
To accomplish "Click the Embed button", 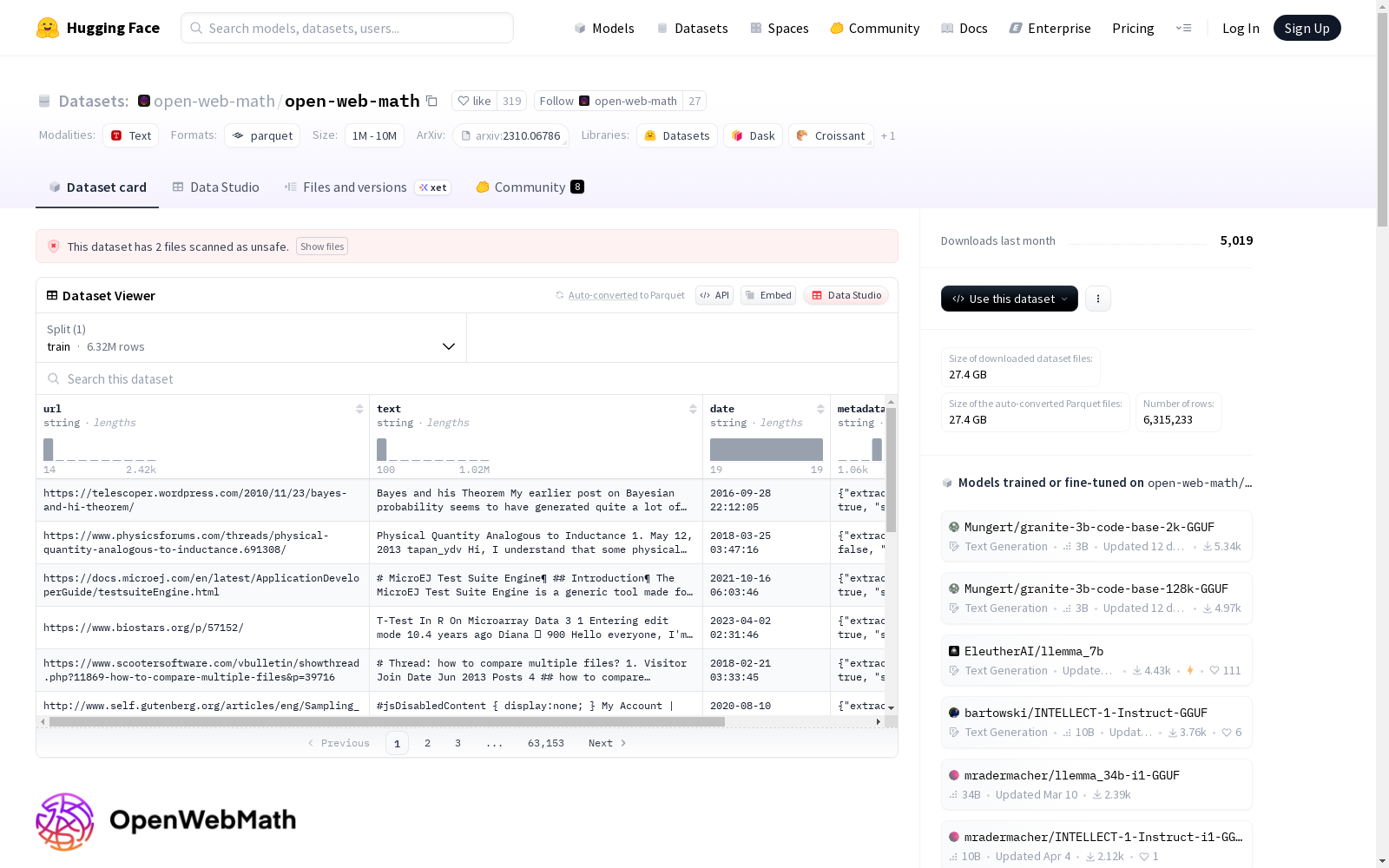I will point(768,295).
